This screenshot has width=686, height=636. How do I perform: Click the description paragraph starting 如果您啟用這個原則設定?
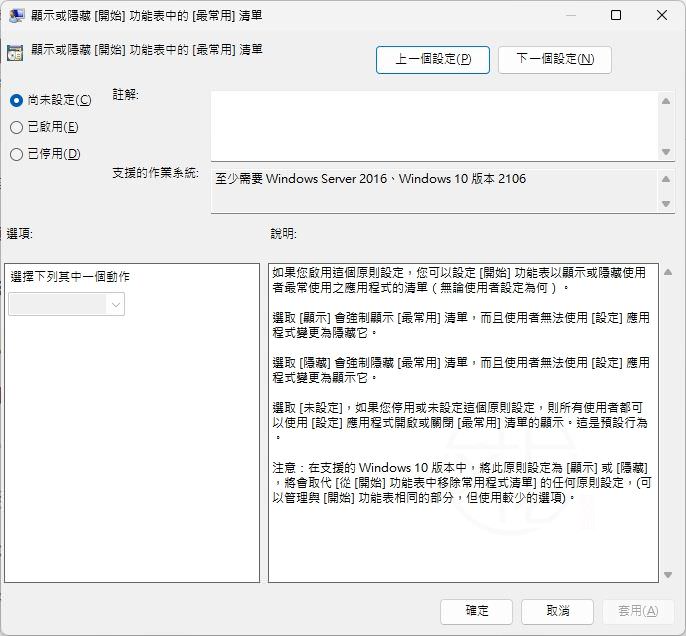pyautogui.click(x=459, y=280)
